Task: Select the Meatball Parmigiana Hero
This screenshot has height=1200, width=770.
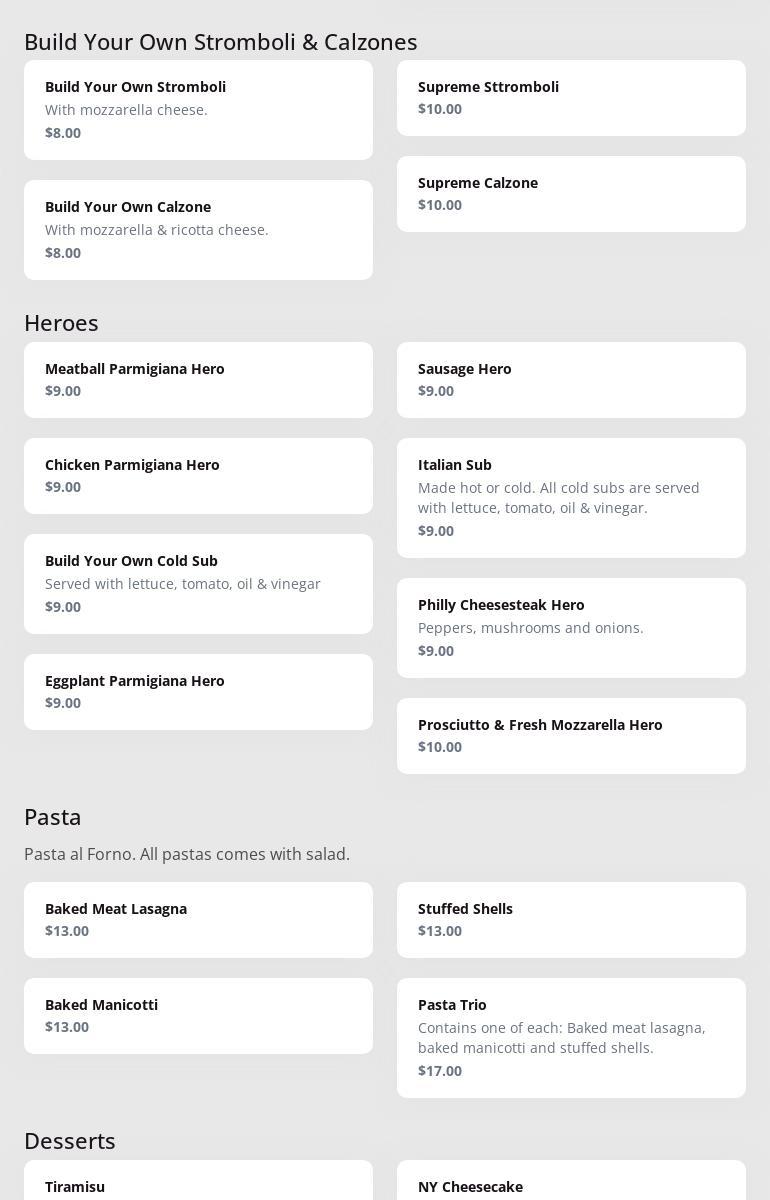Action: (x=198, y=380)
